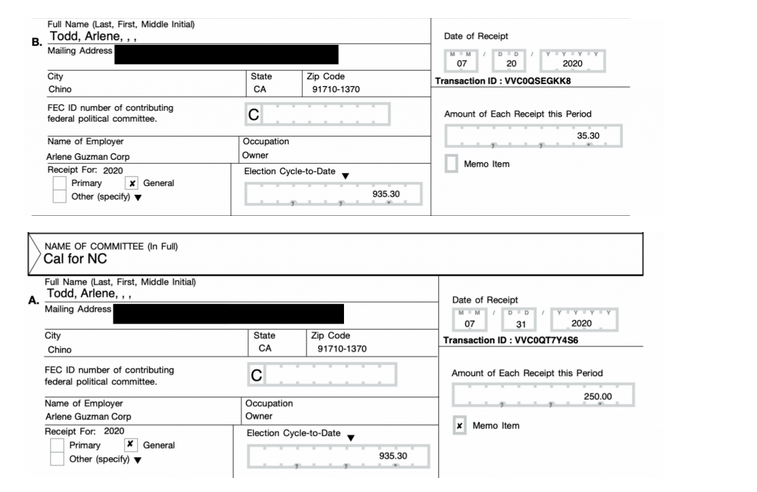Check the Memo Item box for the 35.30 receipt
This screenshot has width=757, height=492.
click(451, 164)
